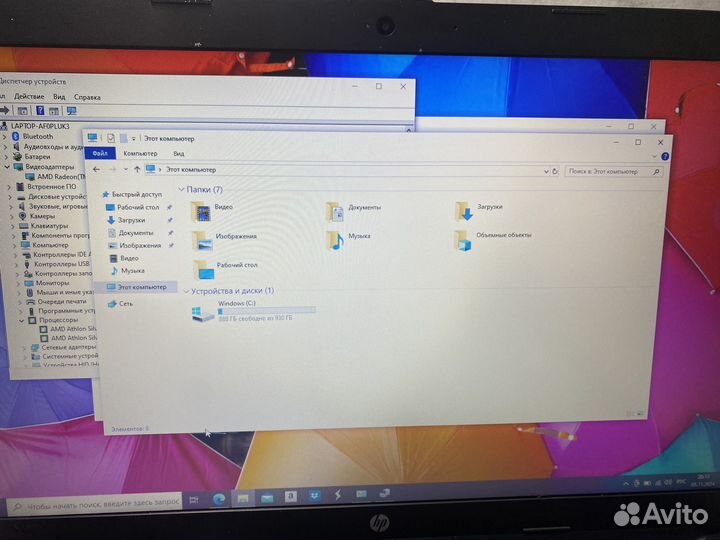
Task: Click the Properties icon in Explorer quick access toolbar
Action: (x=111, y=138)
